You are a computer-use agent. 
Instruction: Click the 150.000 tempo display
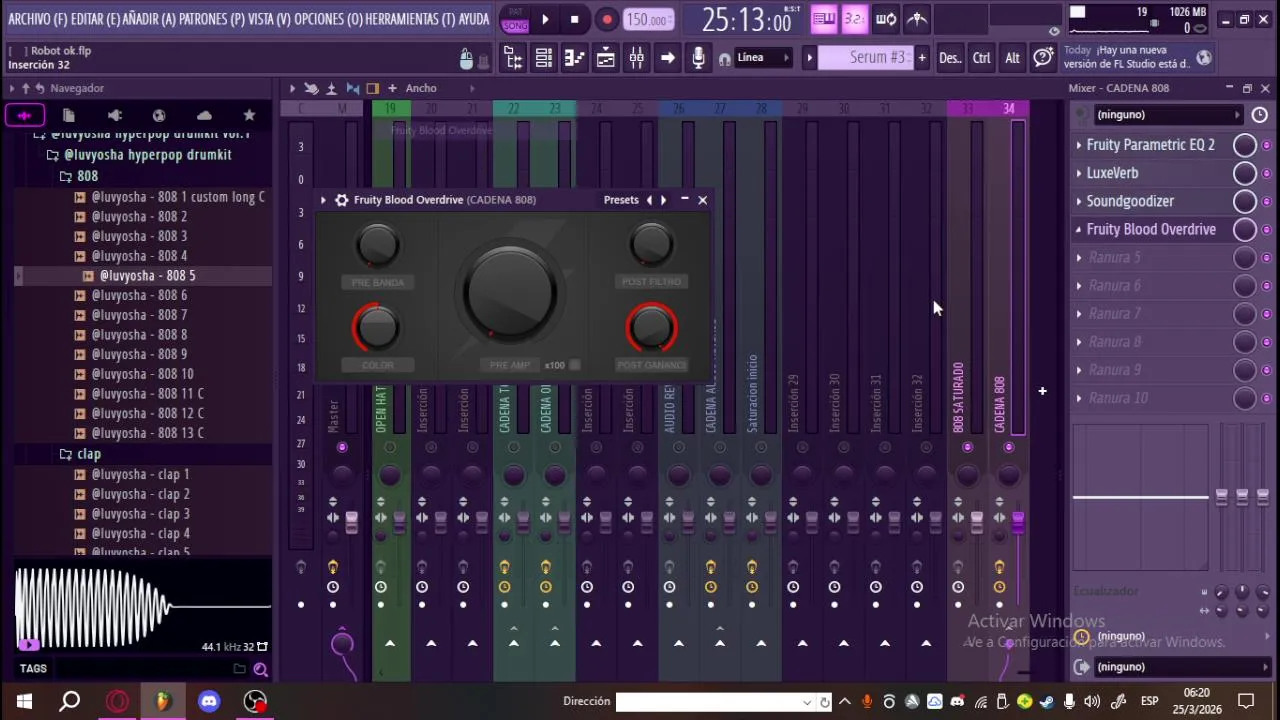click(x=647, y=19)
